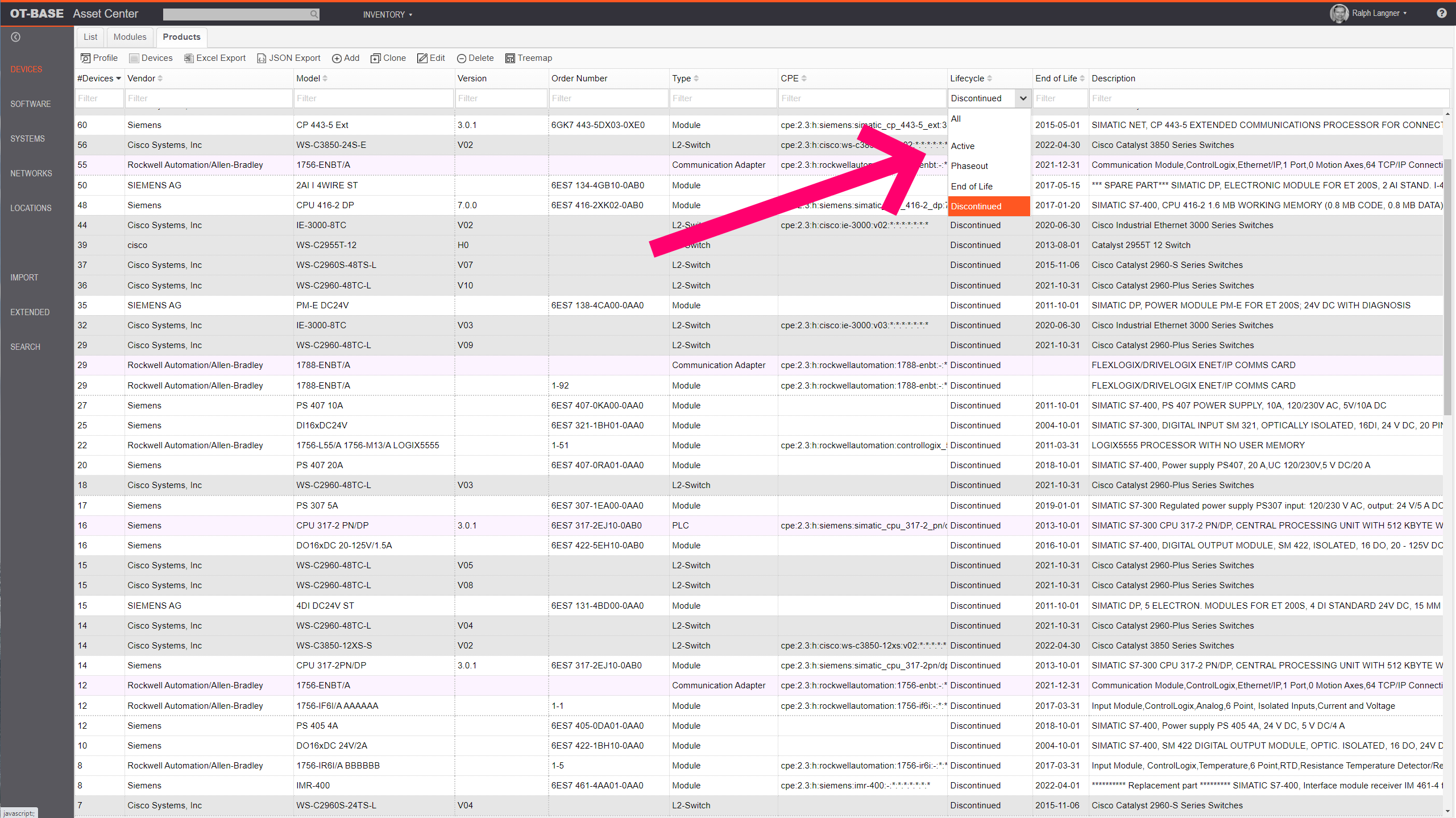
Task: Click the search magnifier icon
Action: 314,14
